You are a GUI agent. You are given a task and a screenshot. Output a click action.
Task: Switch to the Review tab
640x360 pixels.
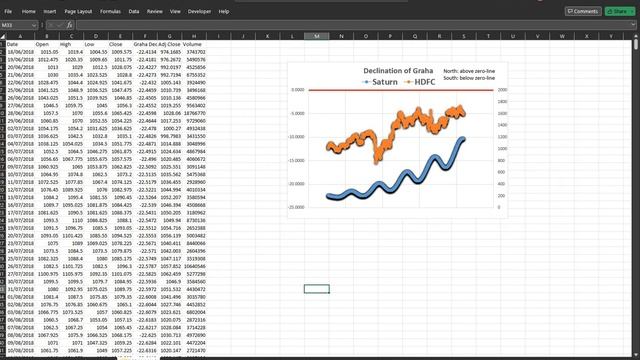[154, 11]
